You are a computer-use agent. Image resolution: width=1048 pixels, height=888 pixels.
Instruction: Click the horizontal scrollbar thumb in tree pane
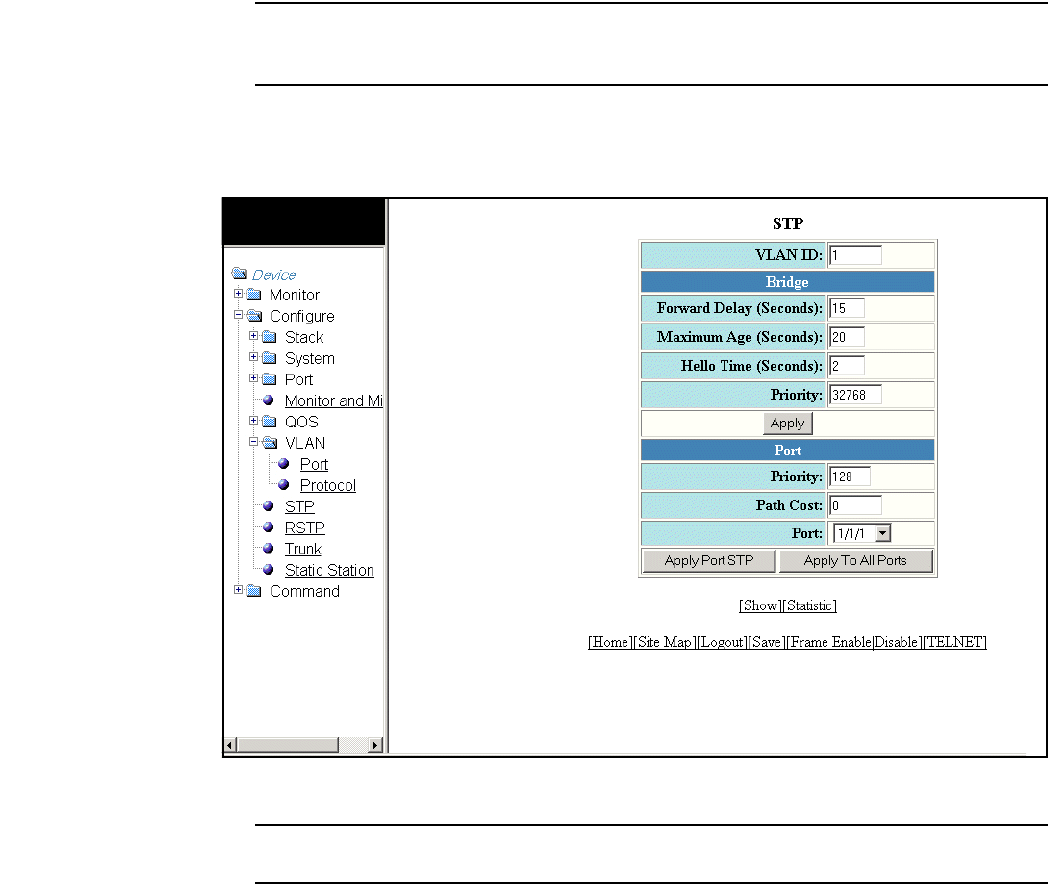tap(288, 745)
